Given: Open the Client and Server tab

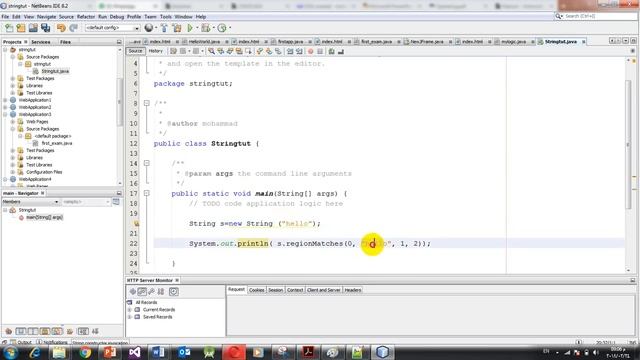Looking at the screenshot, I should click(x=324, y=290).
